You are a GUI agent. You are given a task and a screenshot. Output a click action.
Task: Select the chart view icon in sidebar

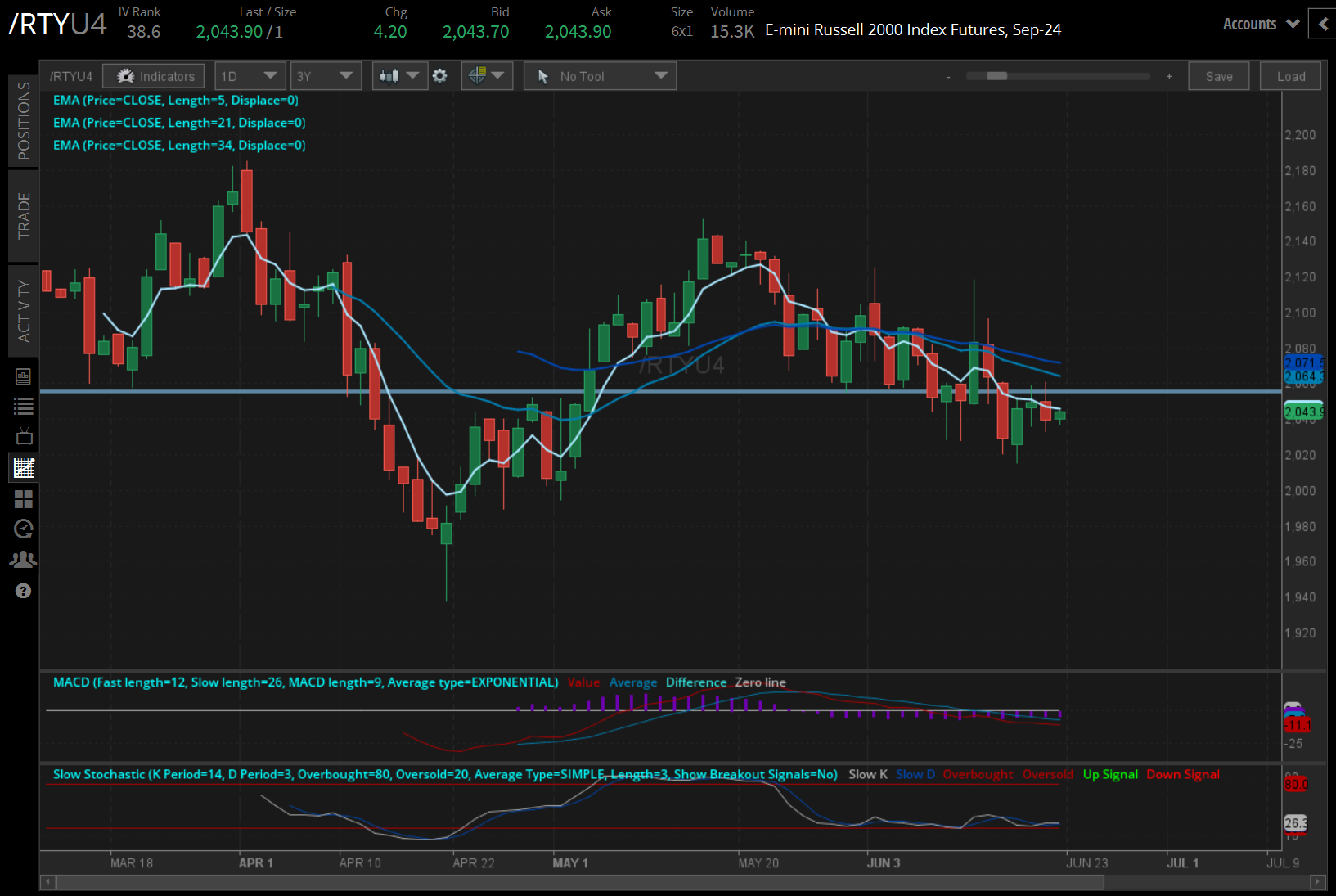[24, 468]
